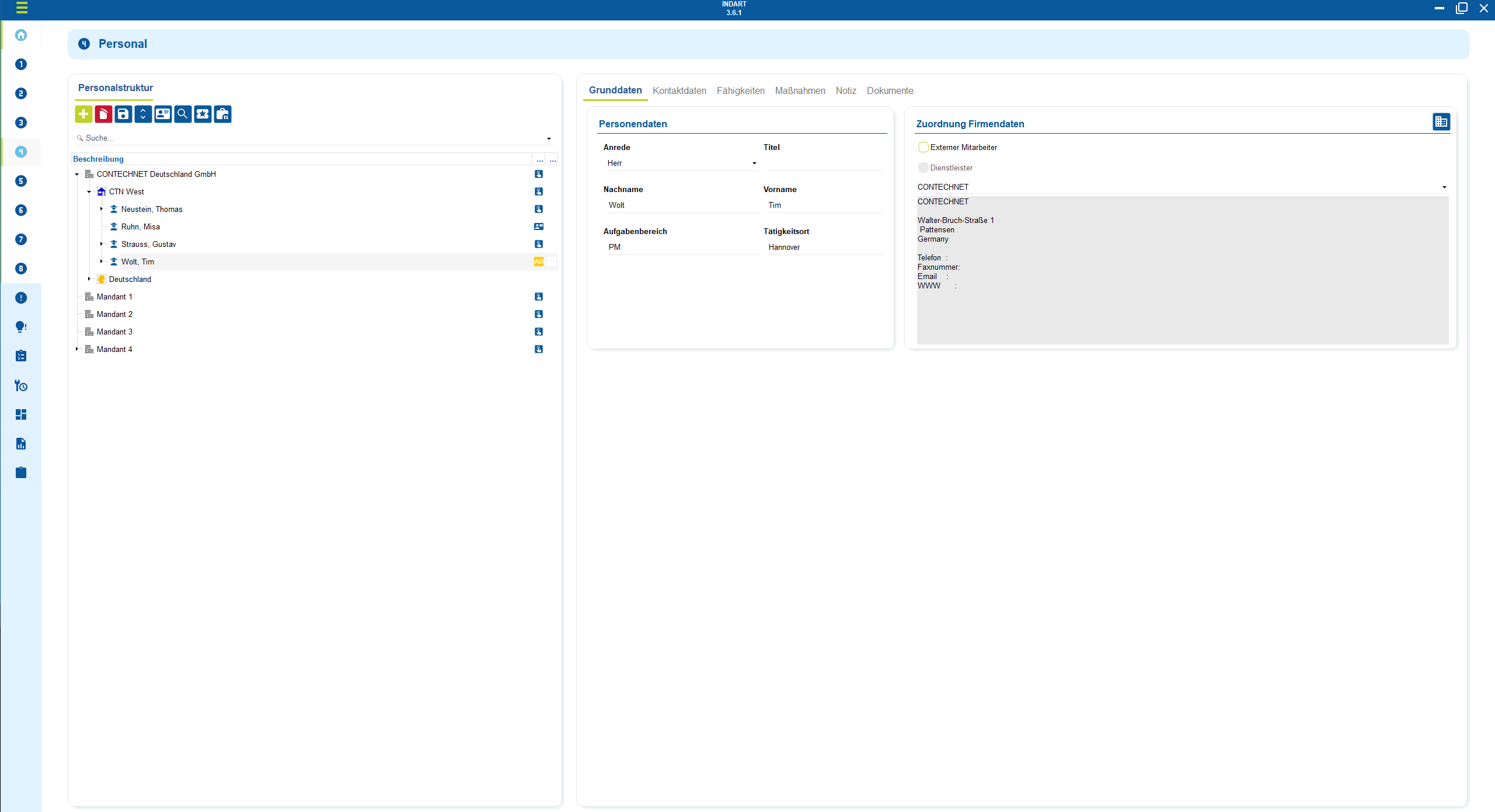Click the save (floppy disk) toolbar icon
Screen dimensions: 1495x812
click(123, 114)
